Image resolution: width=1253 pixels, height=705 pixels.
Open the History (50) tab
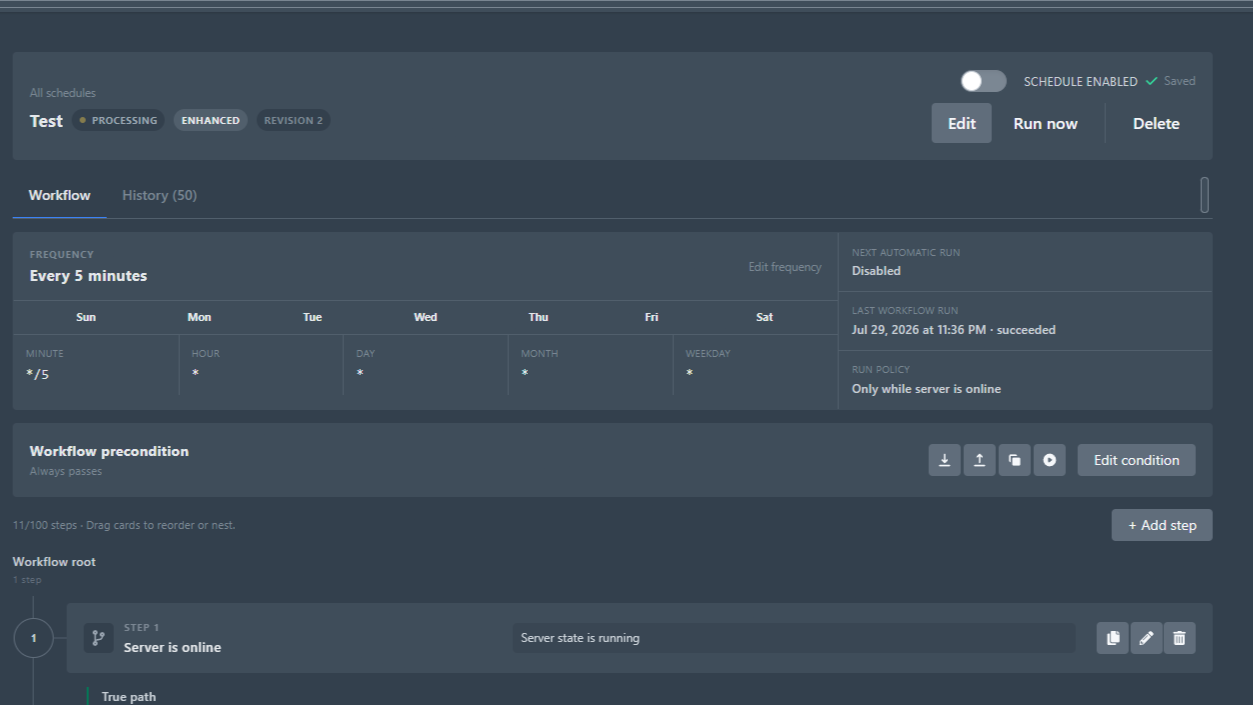tap(159, 195)
